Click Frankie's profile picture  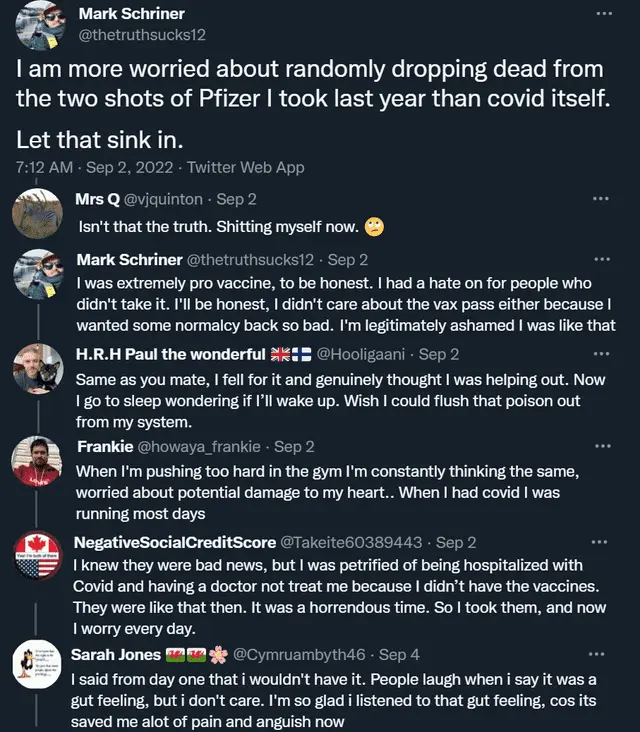39,461
